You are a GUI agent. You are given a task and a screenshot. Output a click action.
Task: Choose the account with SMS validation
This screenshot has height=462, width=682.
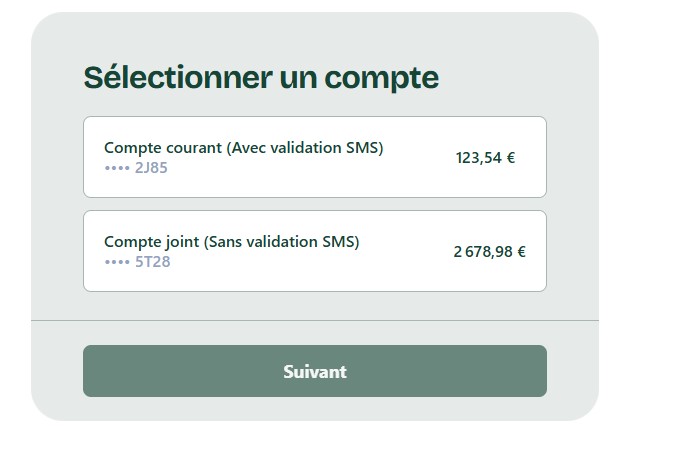point(314,157)
